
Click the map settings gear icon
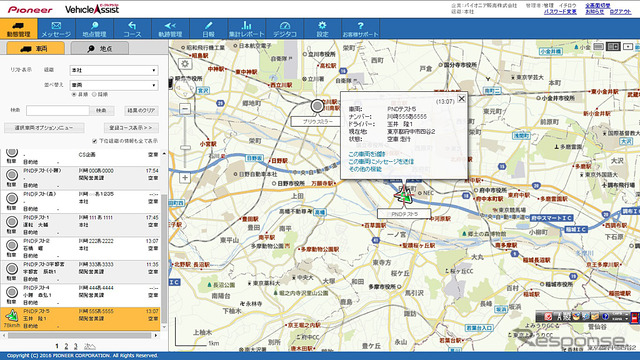click(x=185, y=64)
